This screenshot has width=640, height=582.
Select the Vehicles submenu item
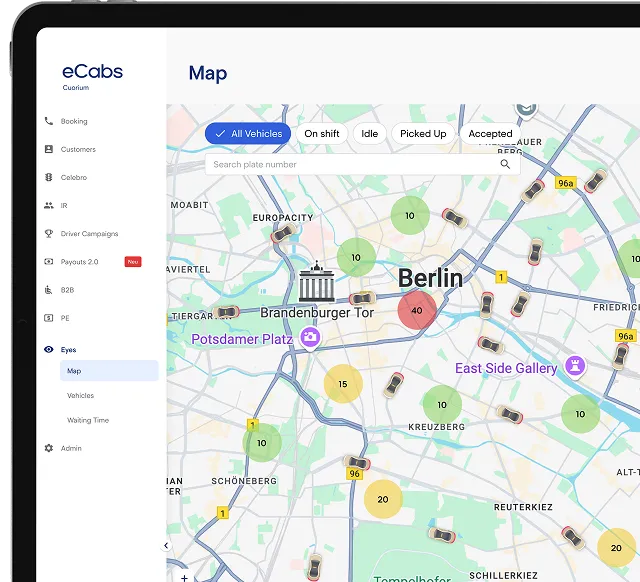click(x=80, y=395)
